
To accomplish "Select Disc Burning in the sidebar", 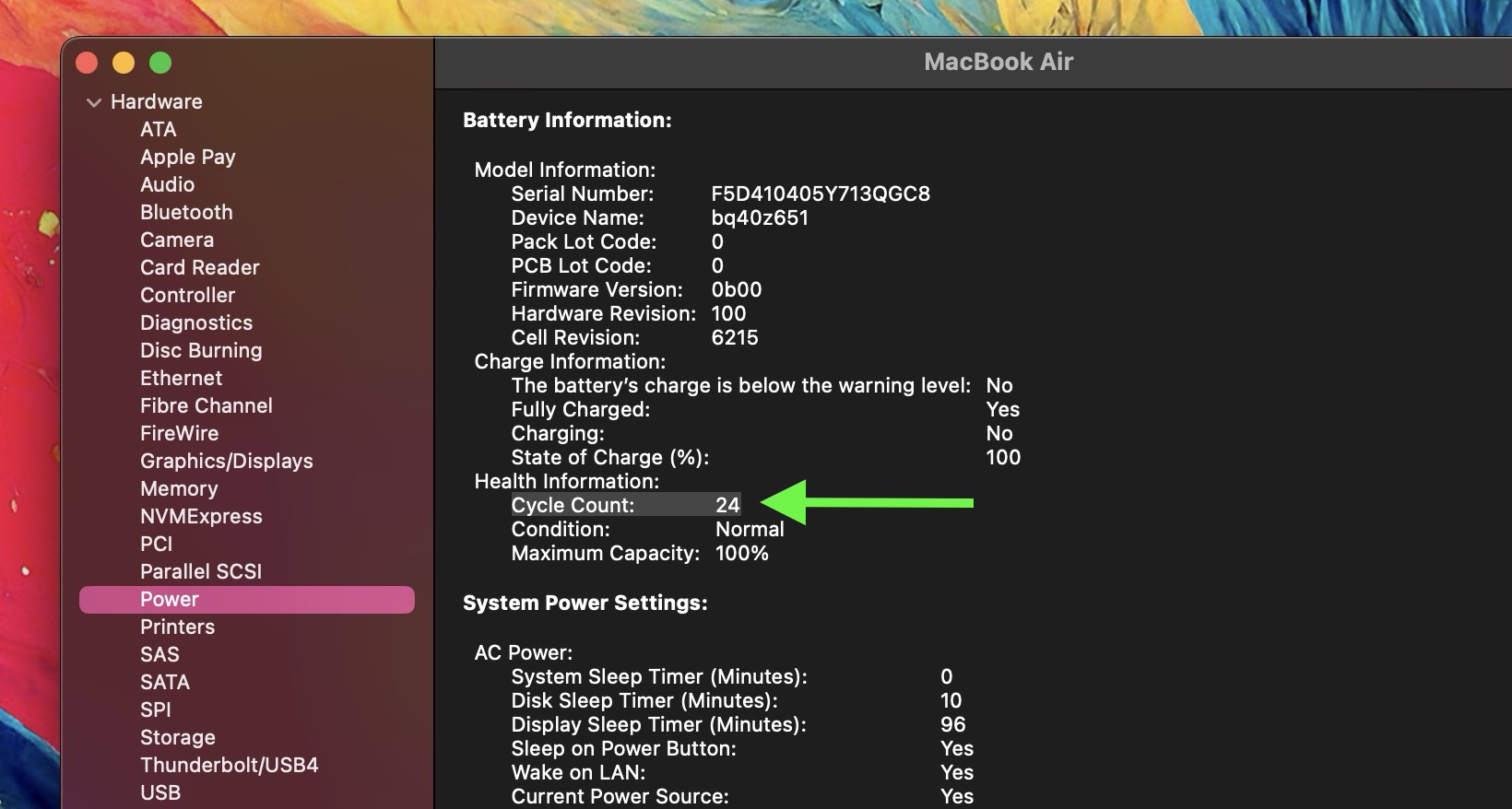I will (x=201, y=350).
